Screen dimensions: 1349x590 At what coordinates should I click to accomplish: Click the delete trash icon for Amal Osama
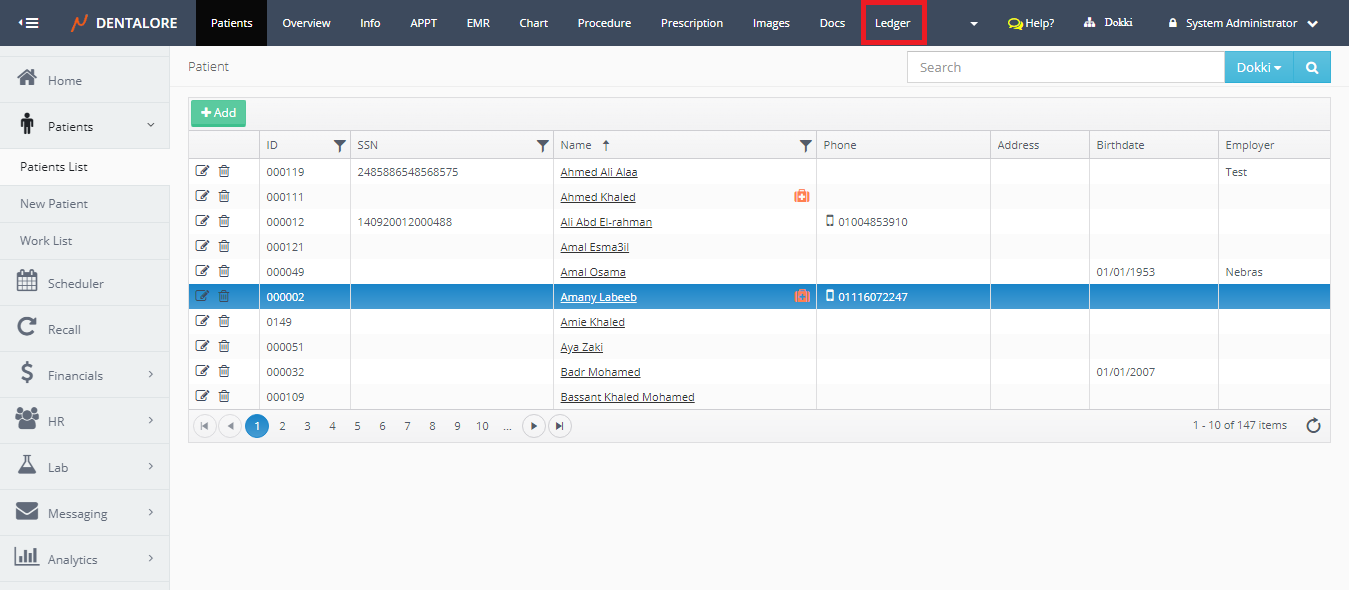[224, 271]
